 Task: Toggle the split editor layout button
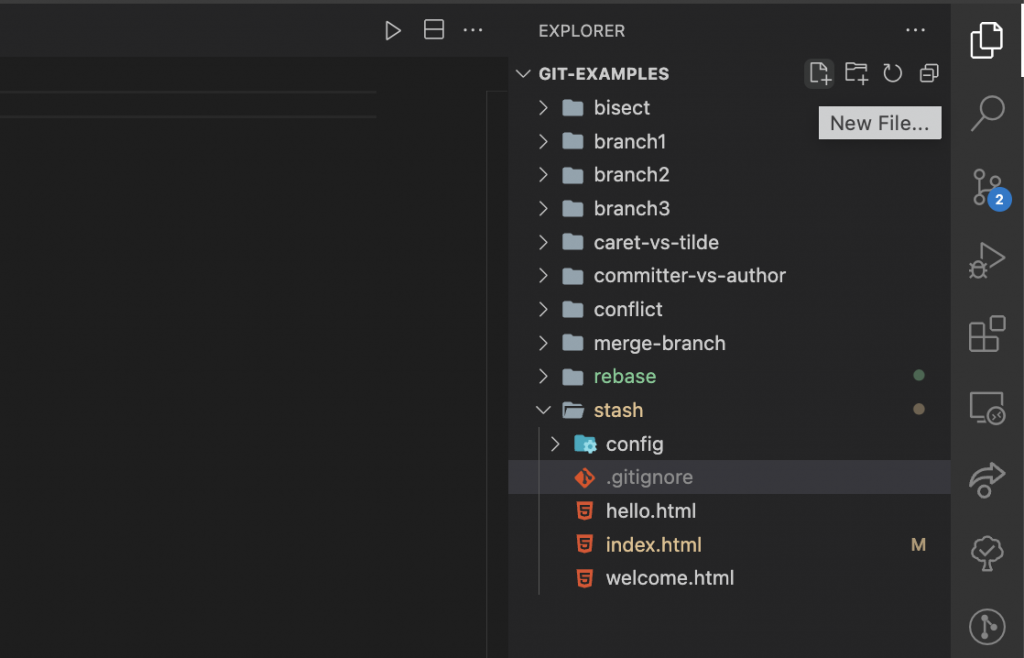(x=434, y=31)
